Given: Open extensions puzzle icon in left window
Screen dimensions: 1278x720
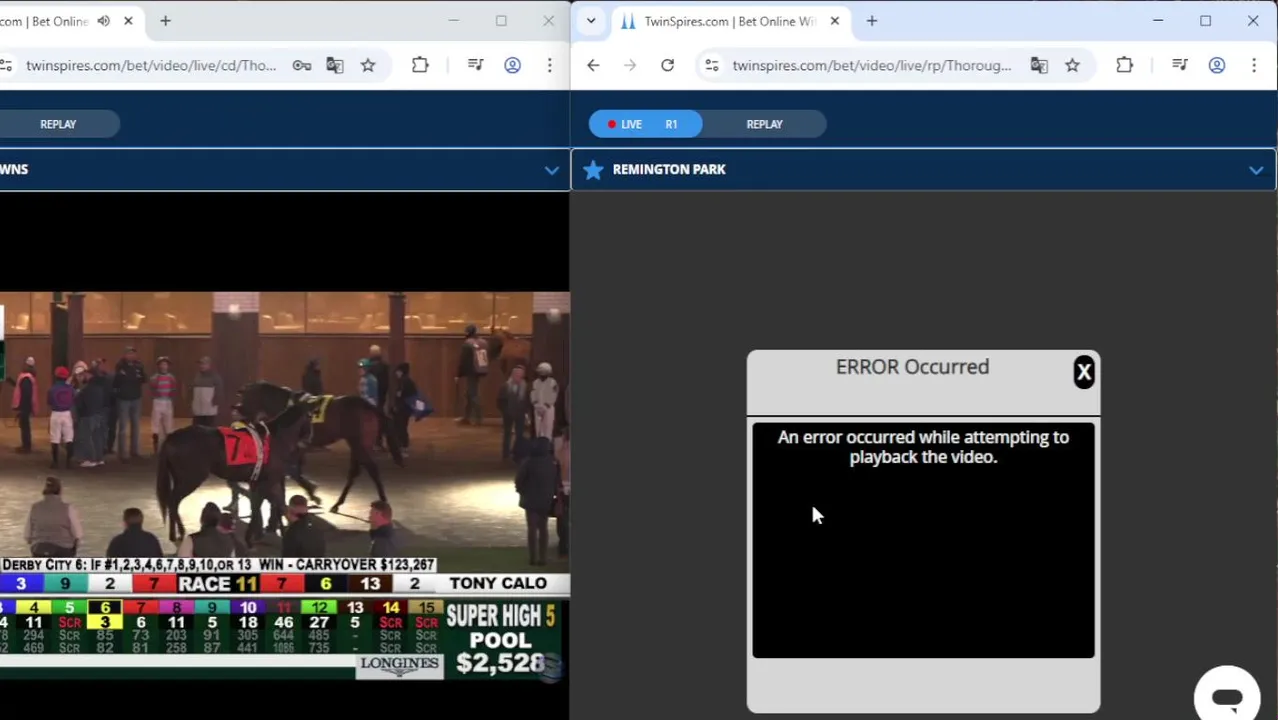Looking at the screenshot, I should coord(420,65).
